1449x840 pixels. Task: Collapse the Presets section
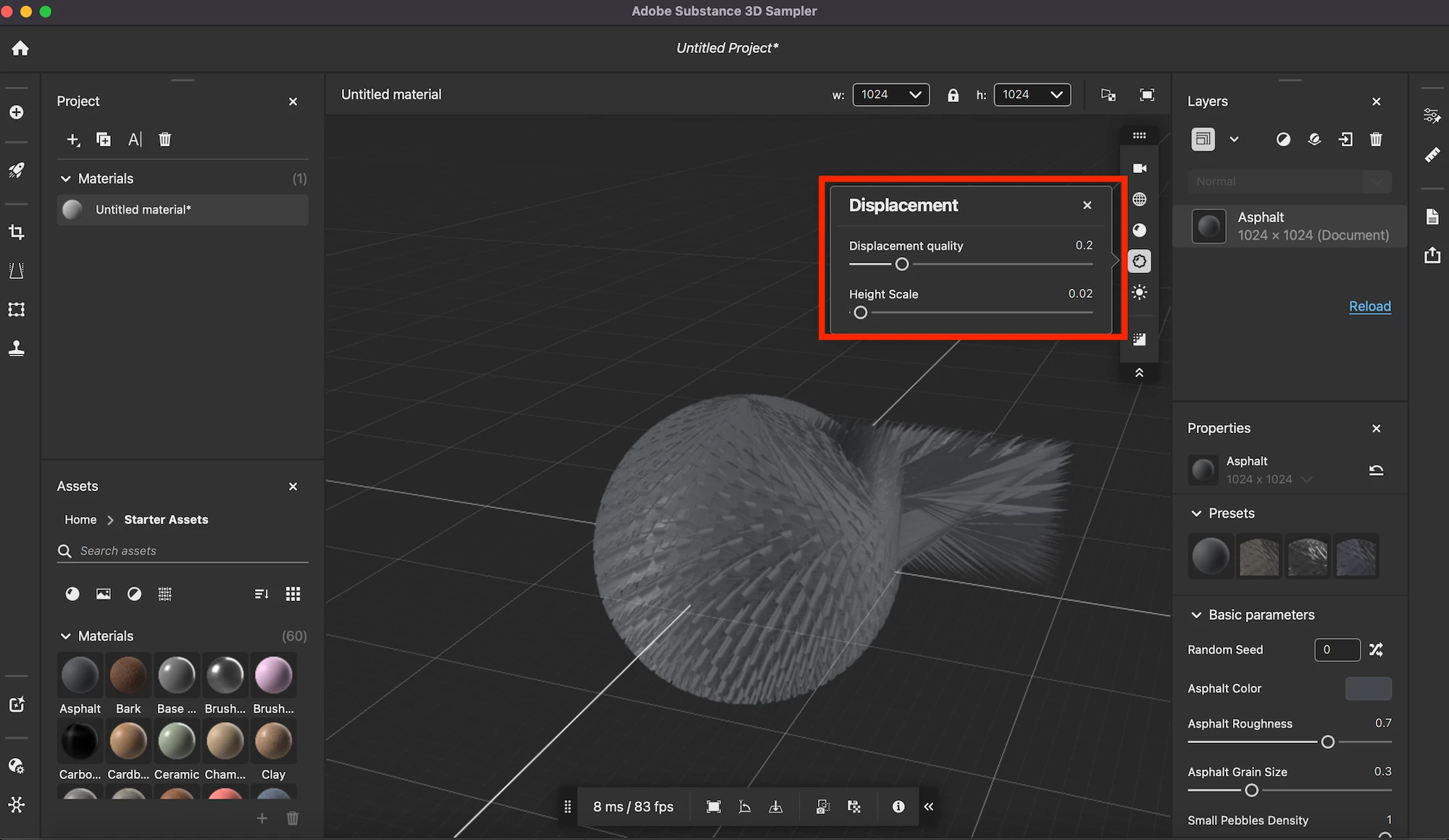[1196, 513]
